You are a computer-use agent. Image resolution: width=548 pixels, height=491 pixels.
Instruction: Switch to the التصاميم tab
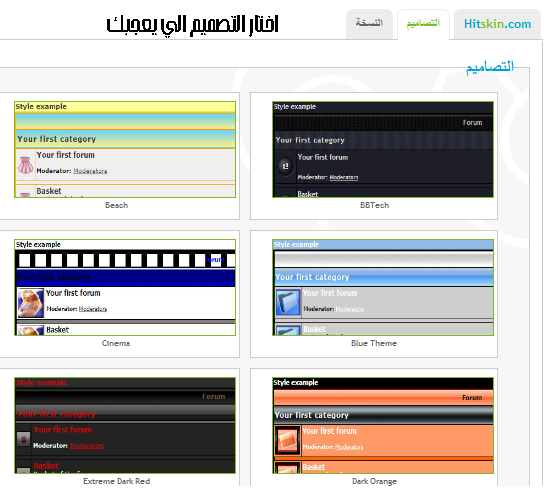(x=423, y=24)
